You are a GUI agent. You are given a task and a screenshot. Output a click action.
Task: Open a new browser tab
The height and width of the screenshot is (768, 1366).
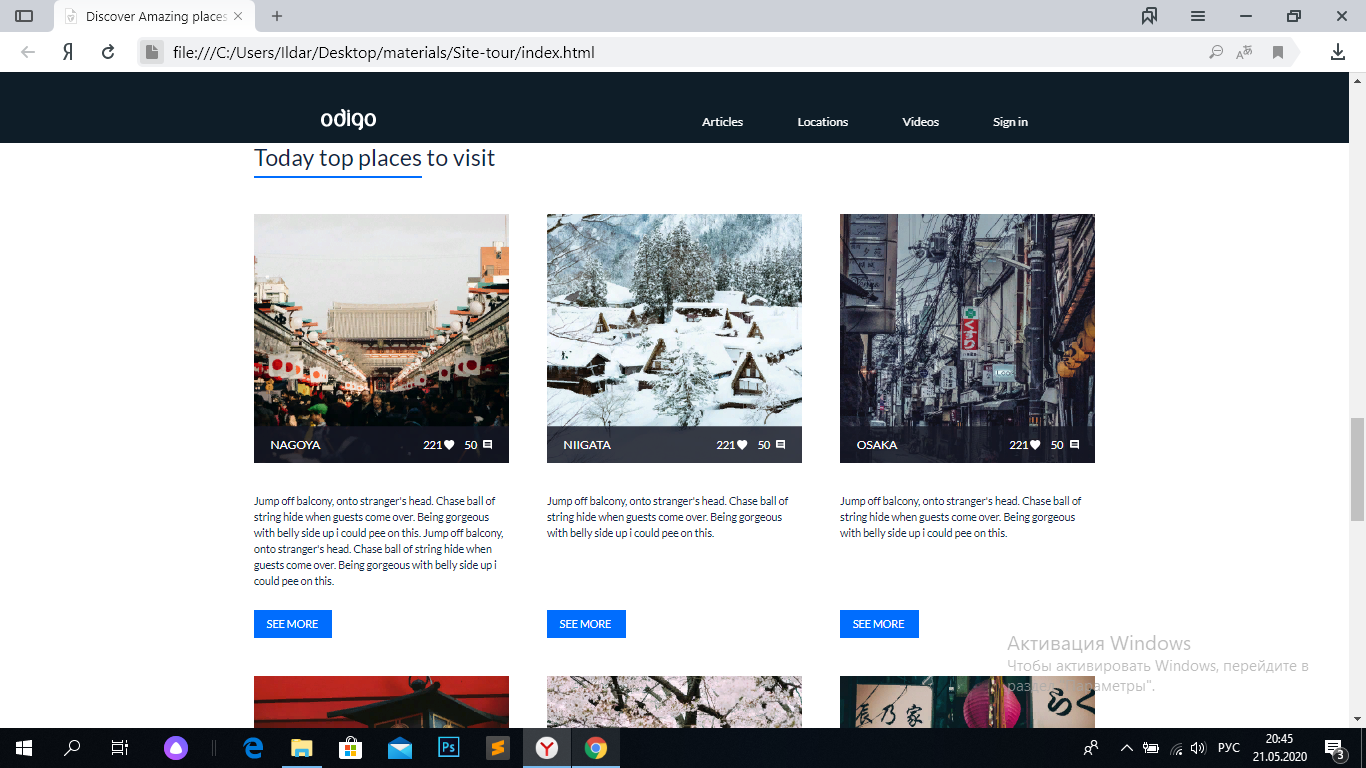[x=277, y=16]
